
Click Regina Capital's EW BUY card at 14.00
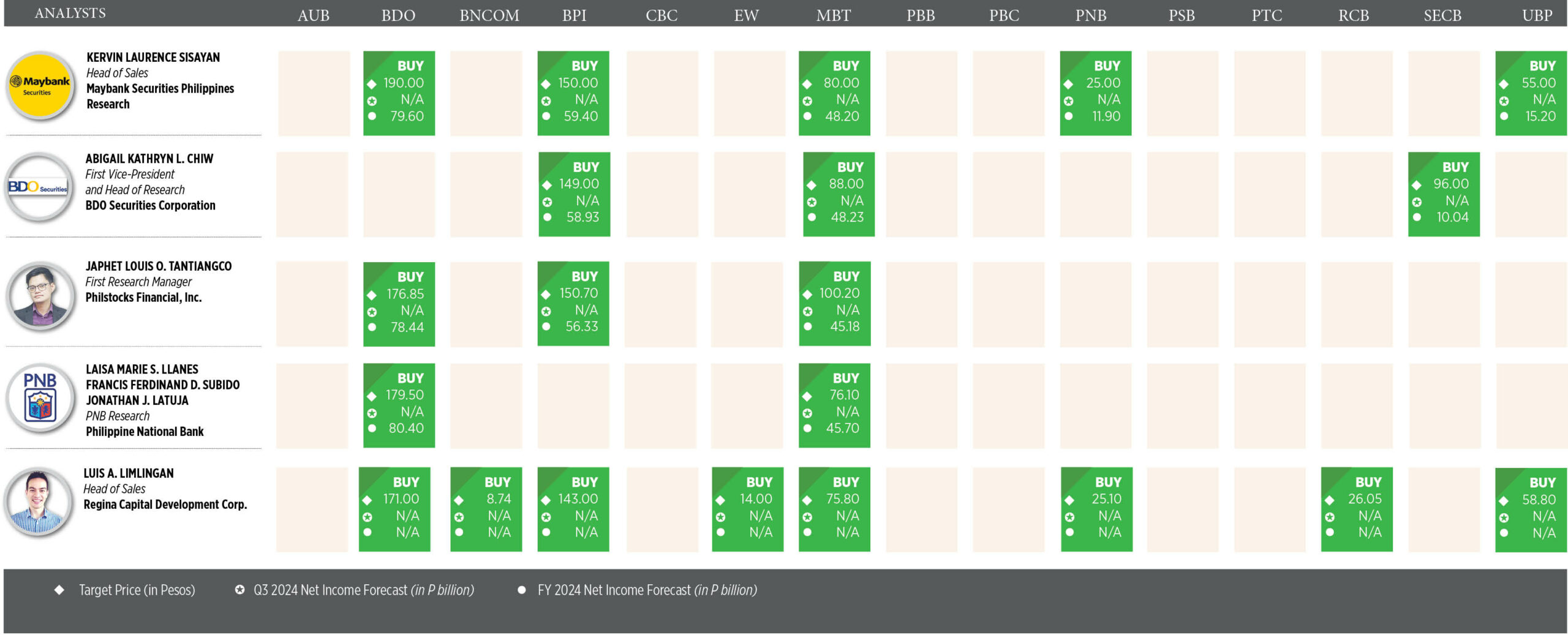747,509
